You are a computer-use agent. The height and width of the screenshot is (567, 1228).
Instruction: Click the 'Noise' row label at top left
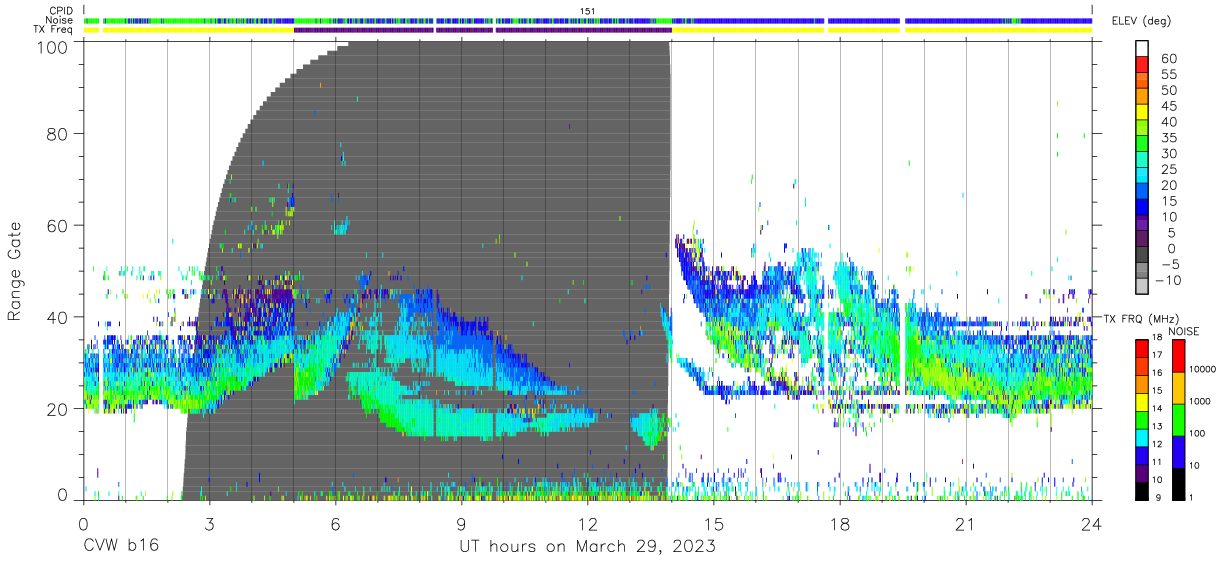61,20
